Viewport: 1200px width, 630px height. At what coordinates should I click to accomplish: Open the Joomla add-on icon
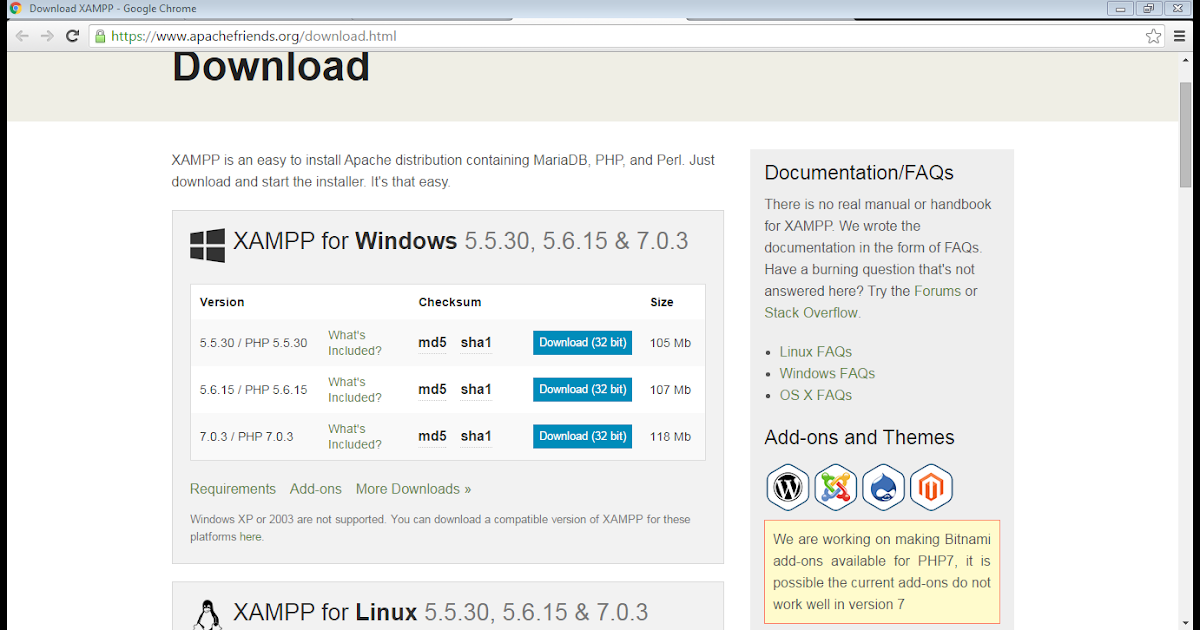(836, 487)
